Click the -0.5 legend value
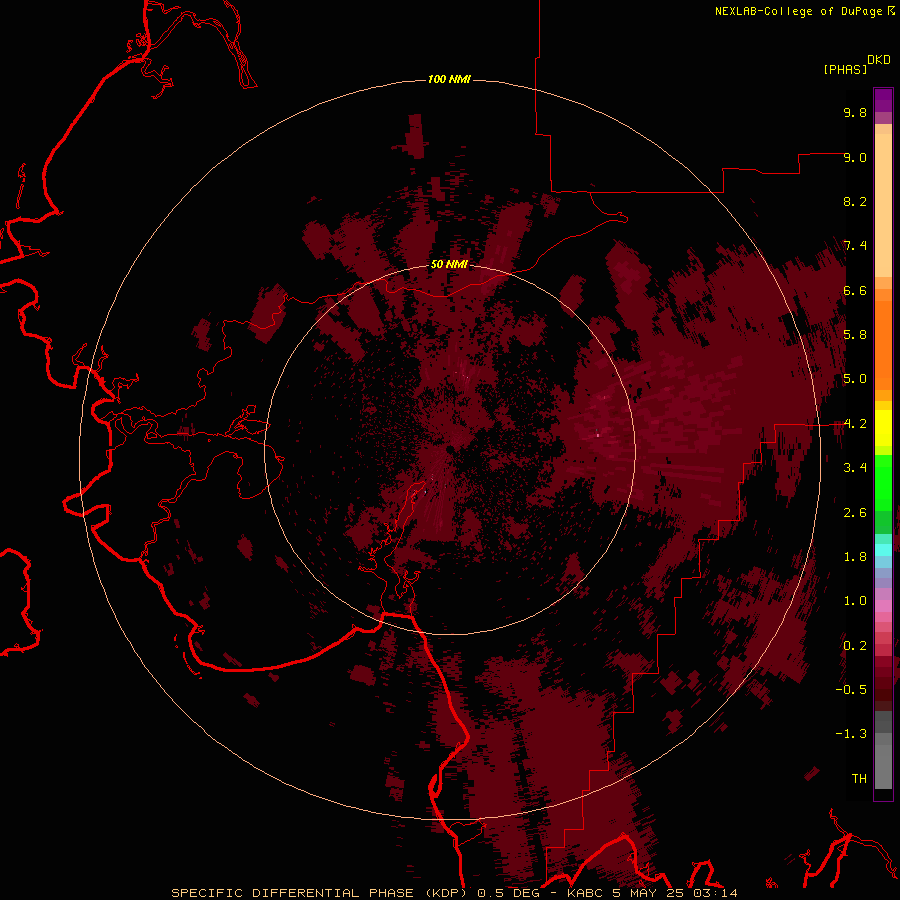 point(851,690)
